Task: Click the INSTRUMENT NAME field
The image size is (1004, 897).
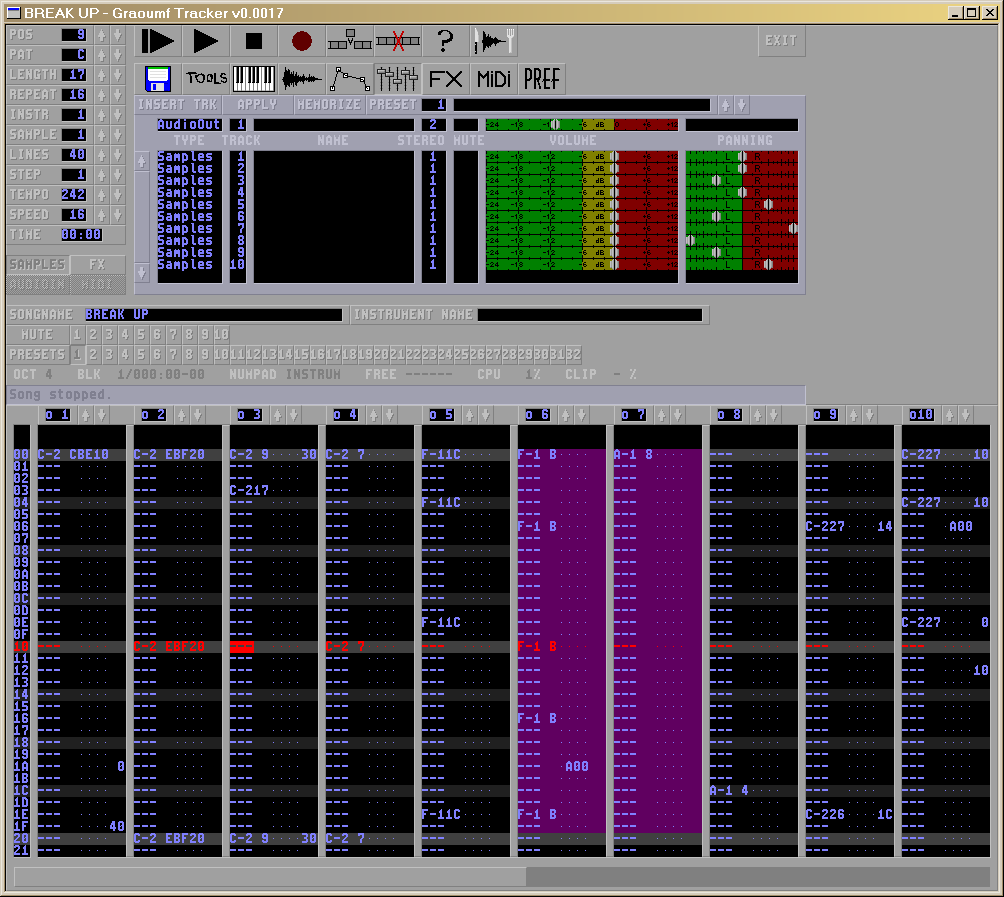Action: (x=590, y=314)
